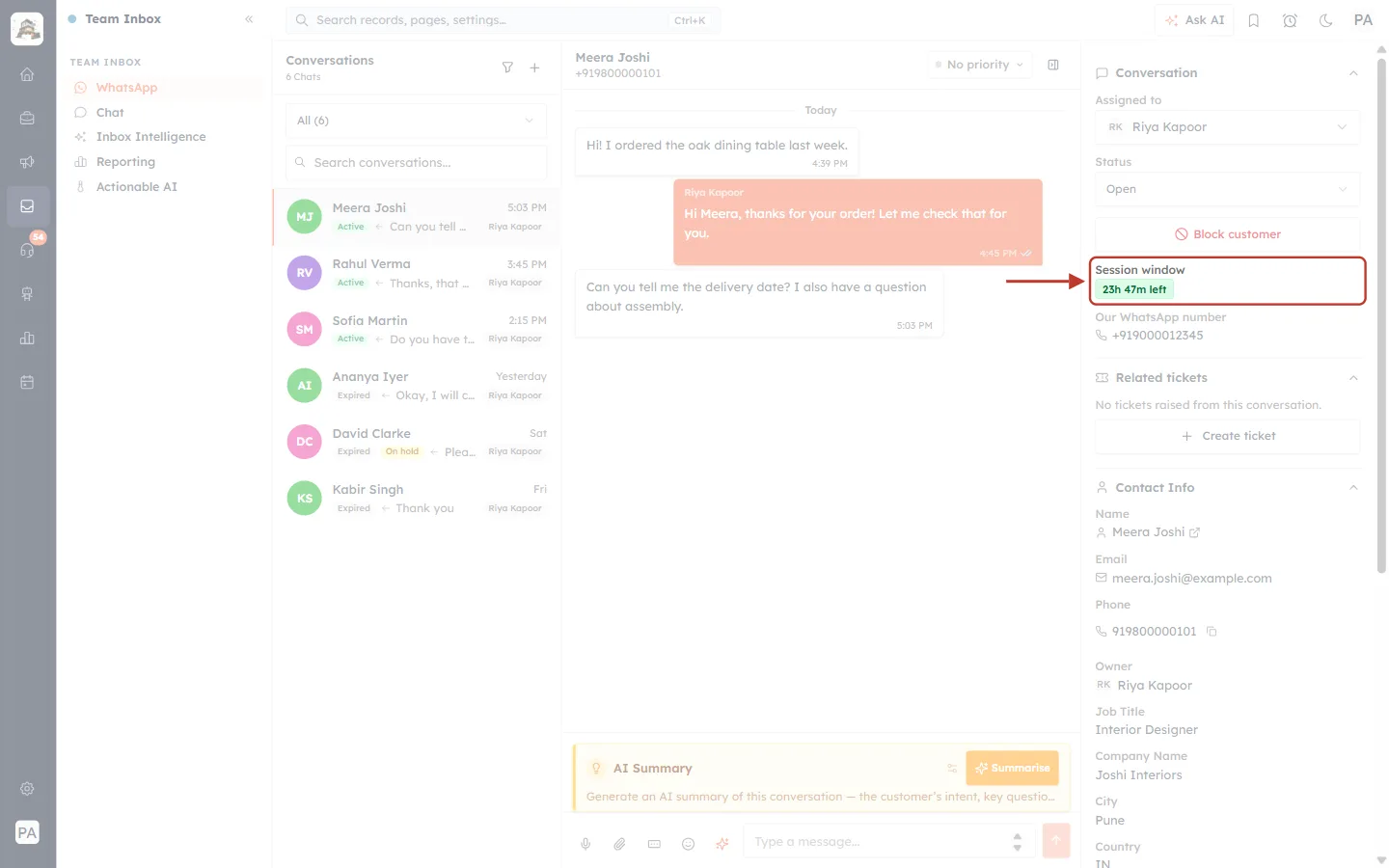Screen dimensions: 1389x868
Task: Click the megaphone campaigns icon in left rail
Action: 27,162
